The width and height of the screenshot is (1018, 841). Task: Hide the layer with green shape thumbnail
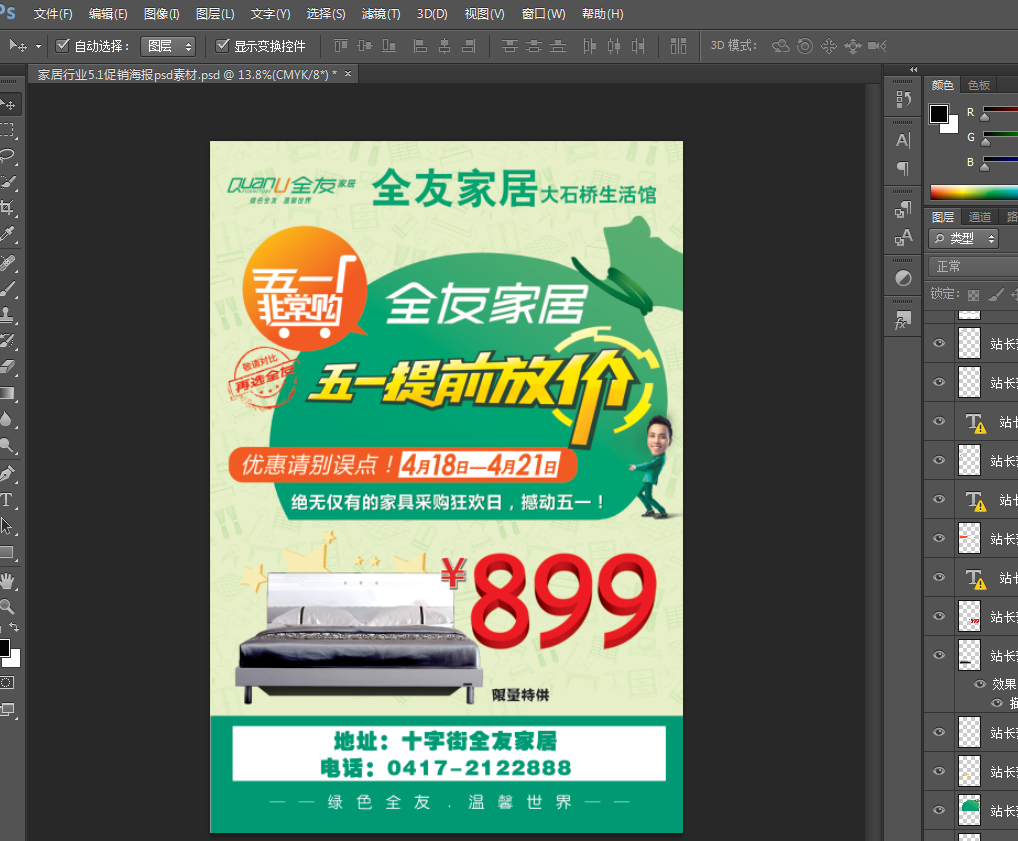pos(939,810)
